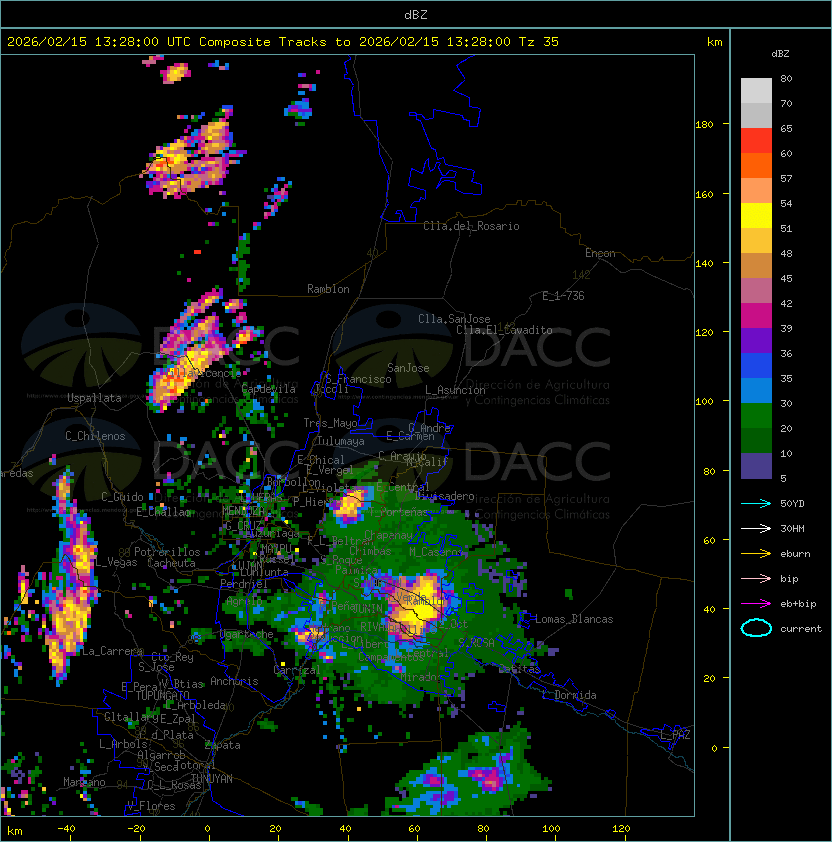Screen dimensions: 832x842
Task: Click the '30HM' legend label
Action: [x=792, y=528]
